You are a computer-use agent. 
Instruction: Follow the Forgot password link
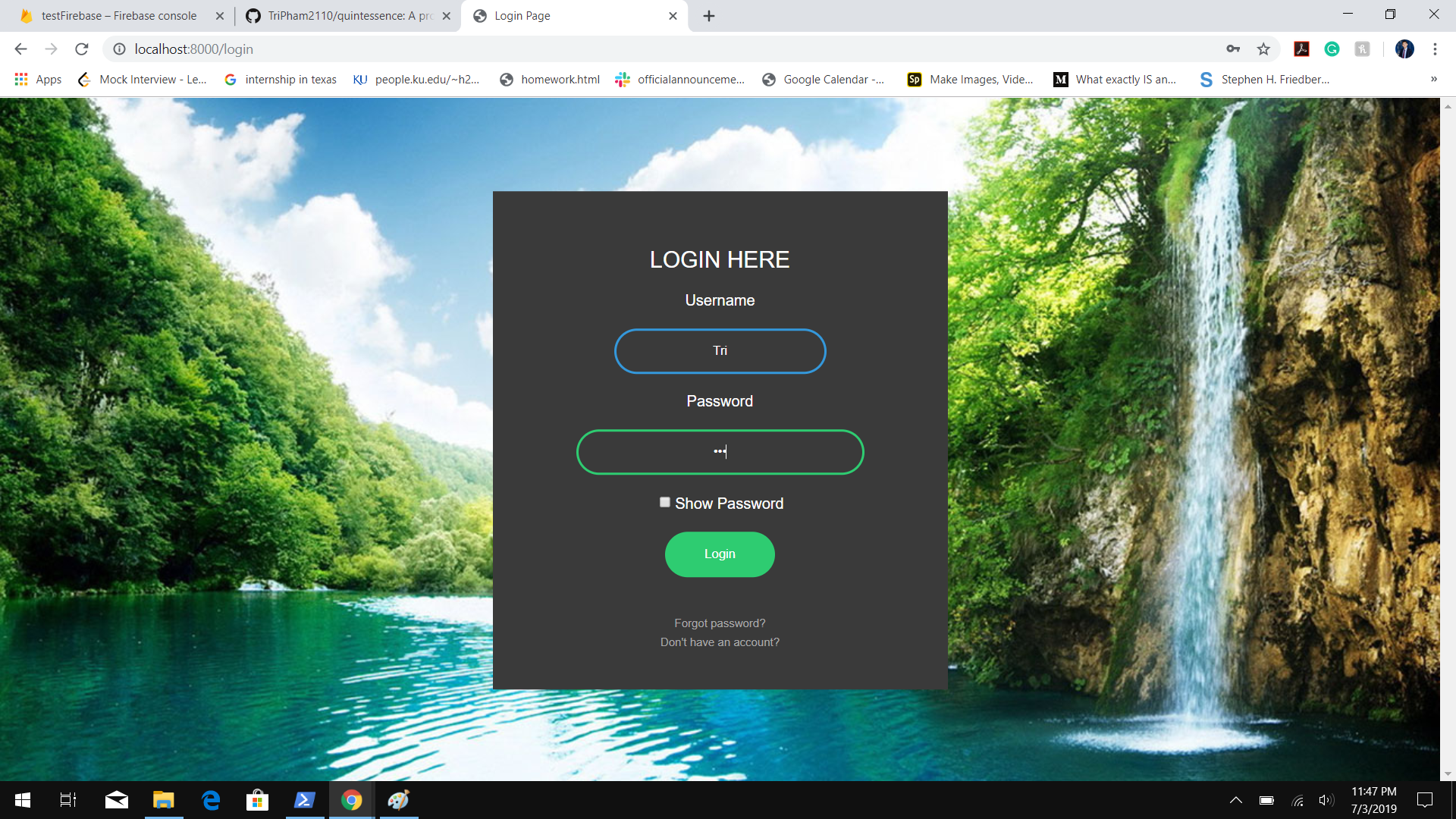click(720, 623)
